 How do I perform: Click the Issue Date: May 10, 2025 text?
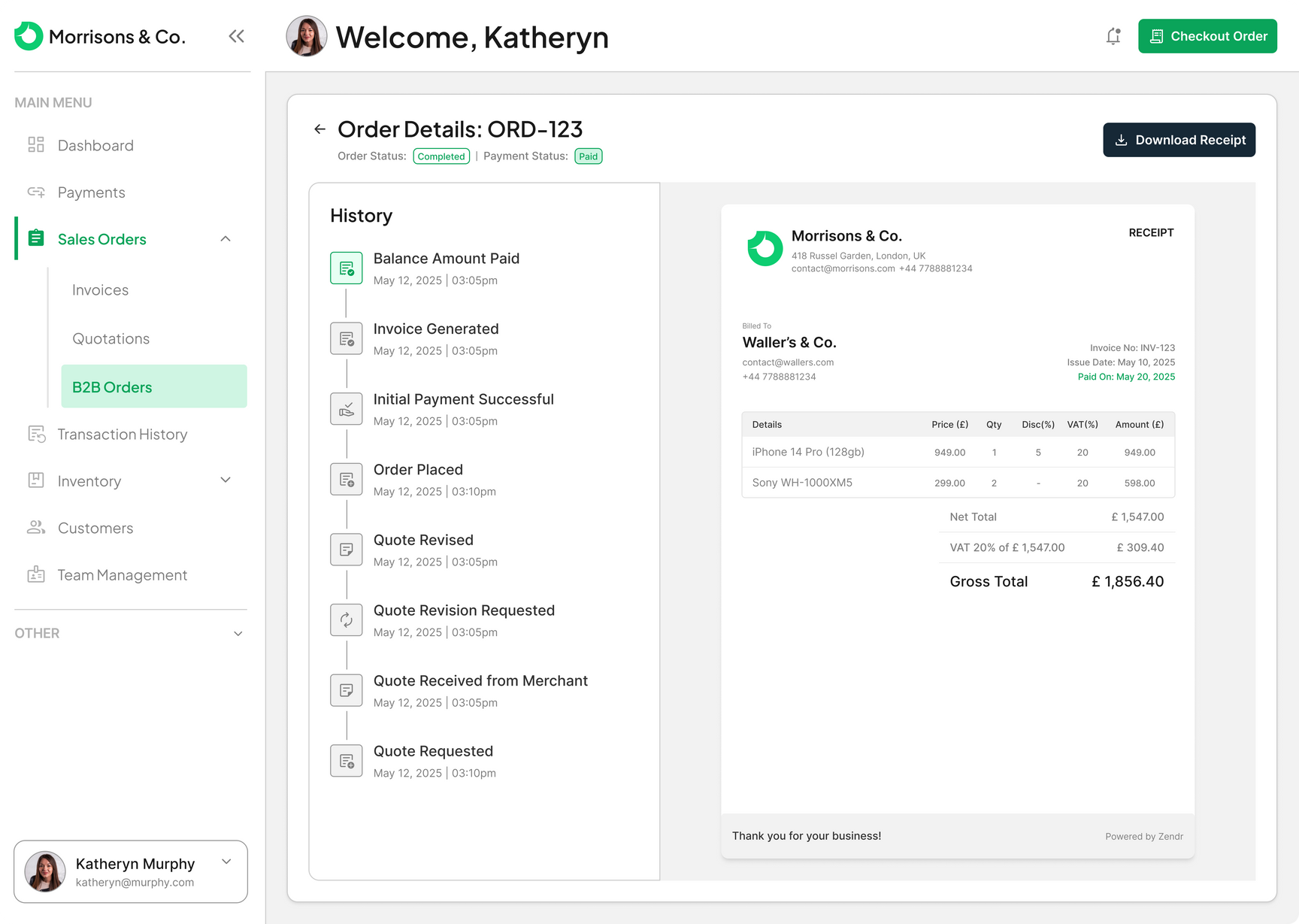click(1121, 362)
